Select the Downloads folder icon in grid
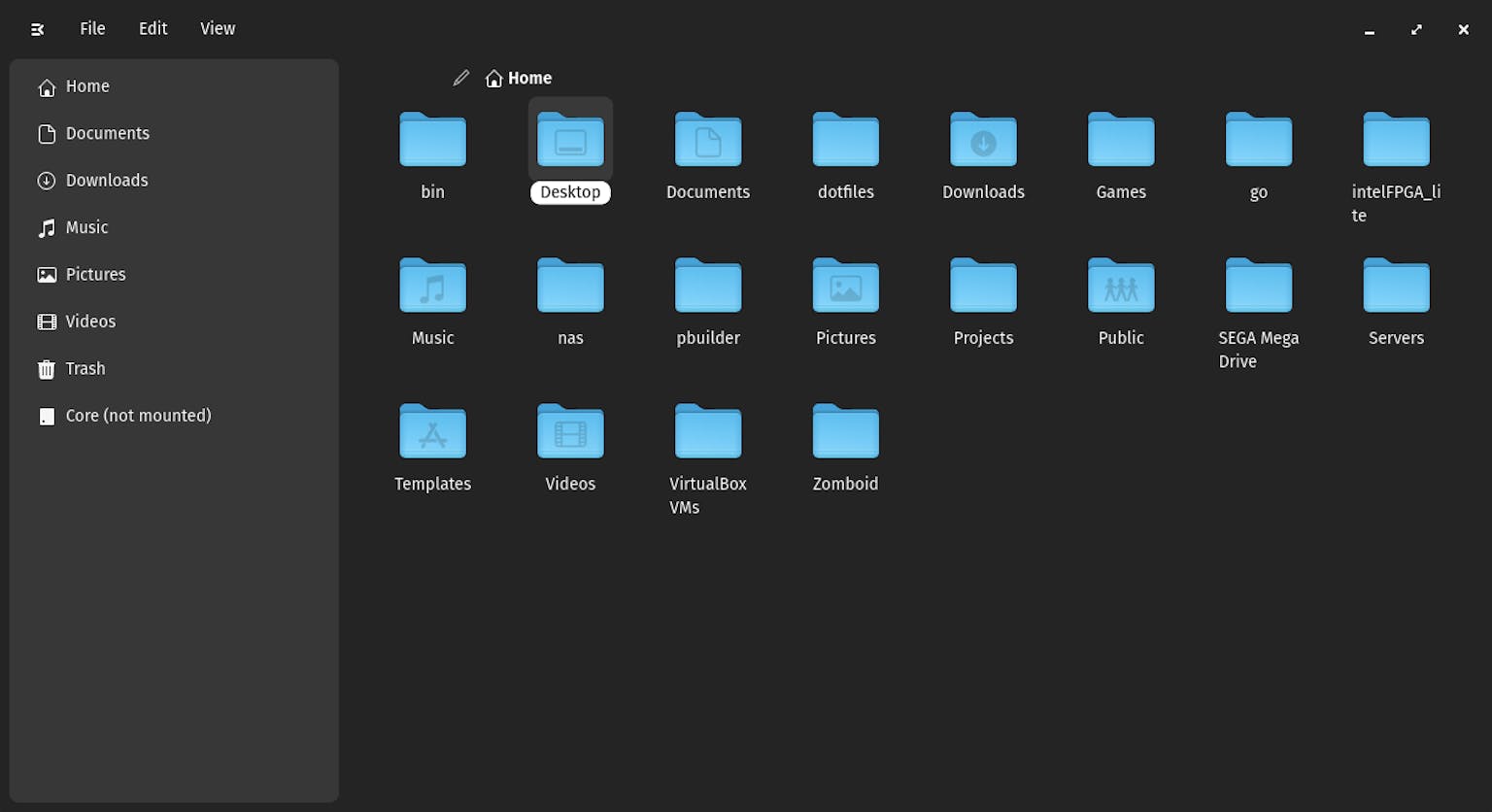Image resolution: width=1492 pixels, height=812 pixels. click(983, 141)
